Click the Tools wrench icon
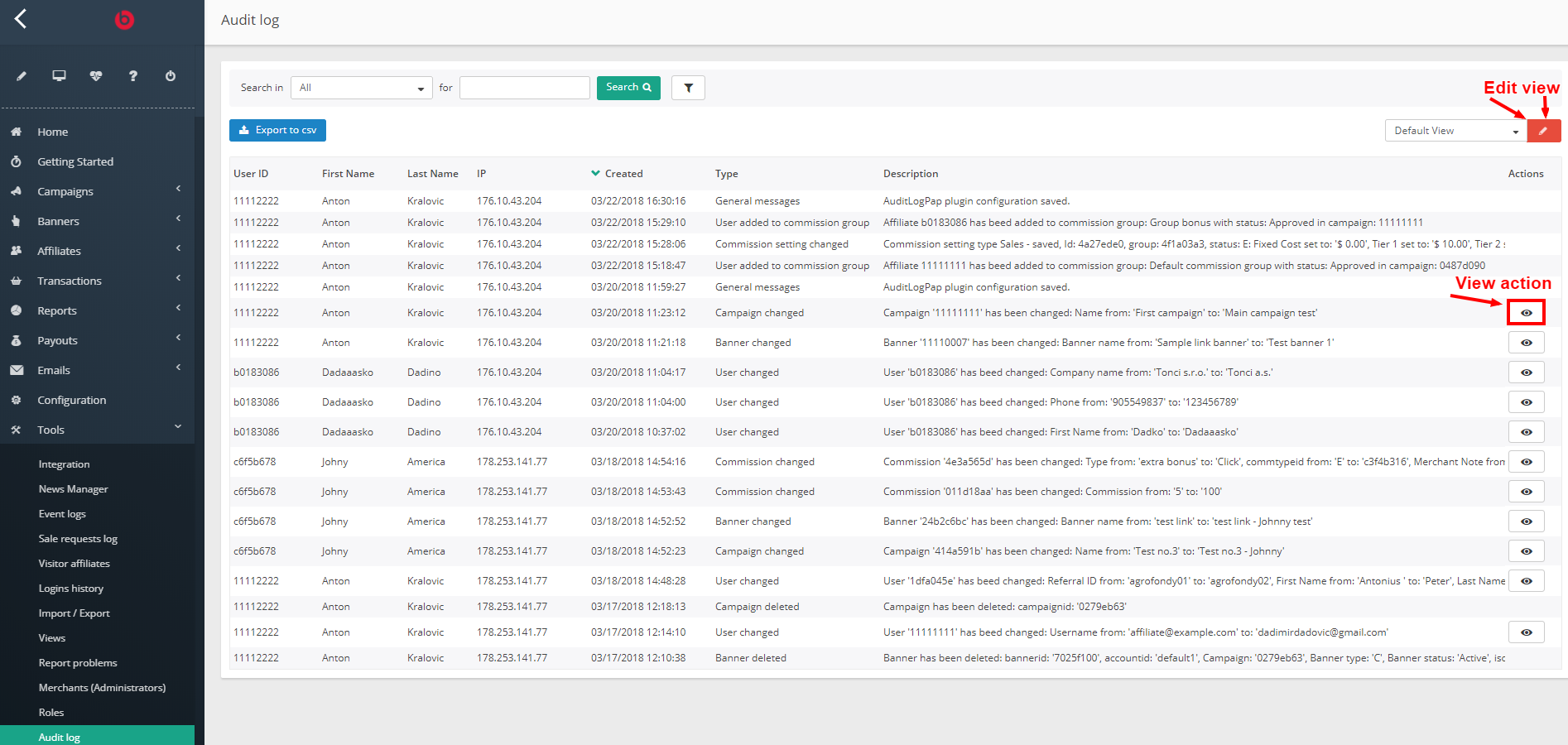Screen dimensions: 1568x745 [16, 430]
